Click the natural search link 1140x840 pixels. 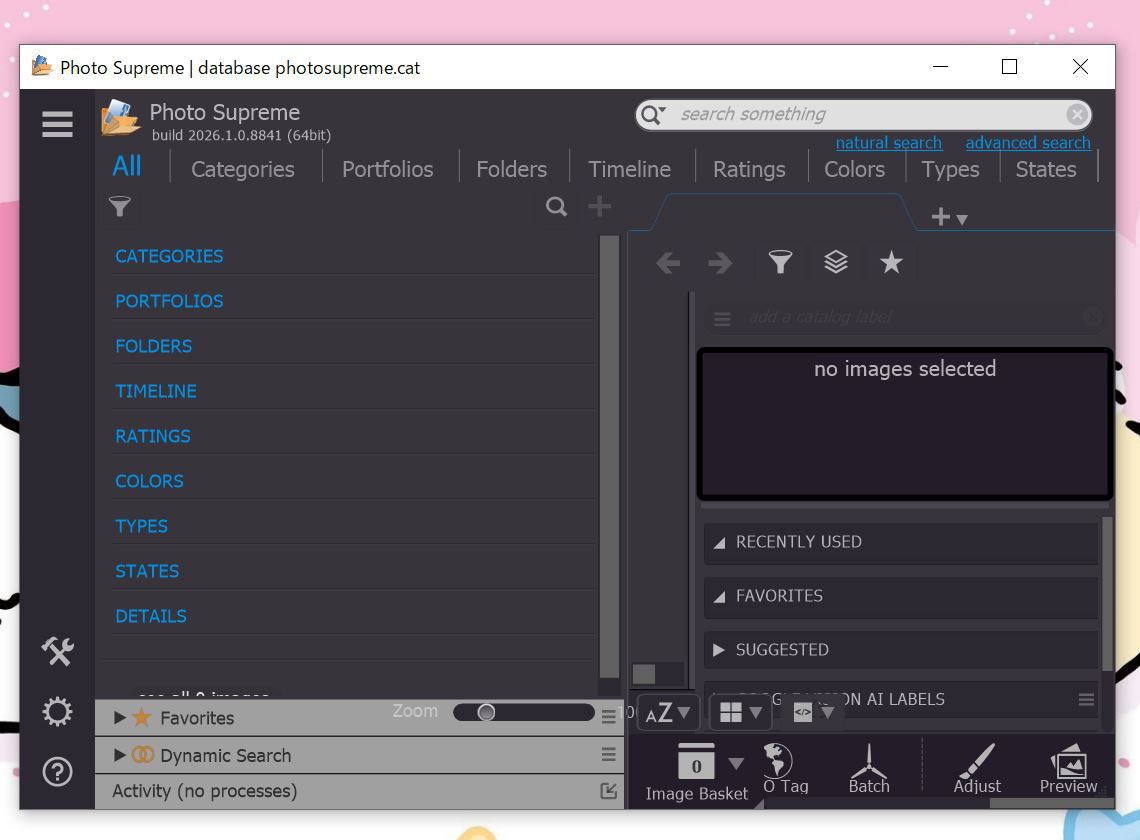click(888, 143)
